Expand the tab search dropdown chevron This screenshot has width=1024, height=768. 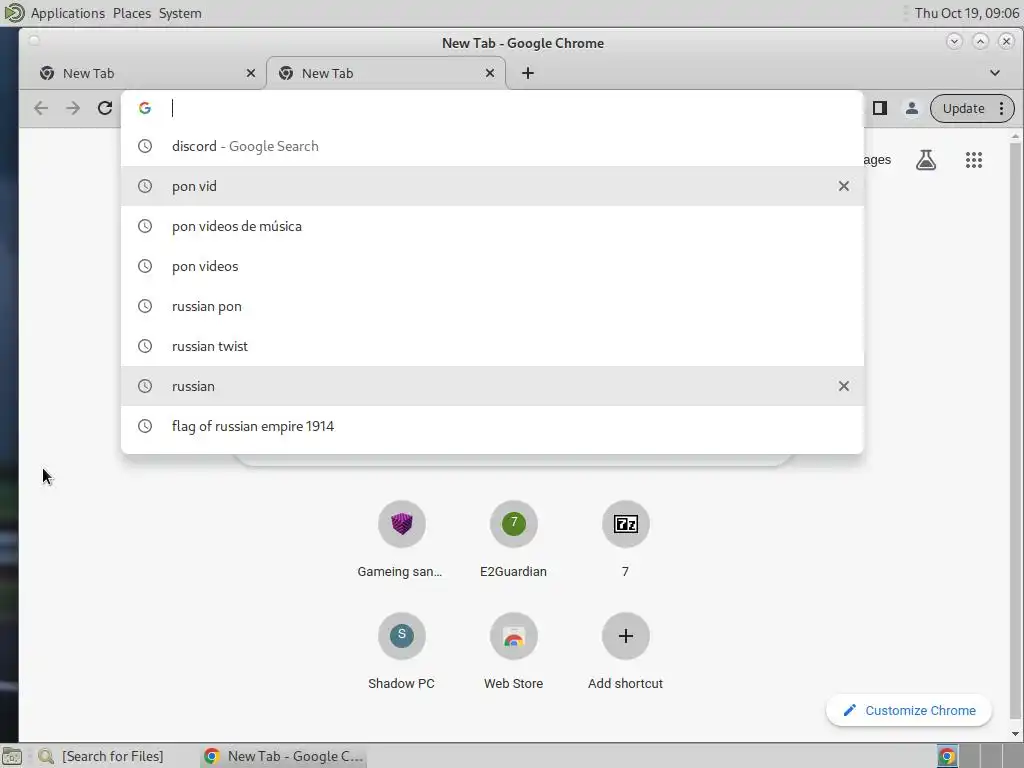995,73
